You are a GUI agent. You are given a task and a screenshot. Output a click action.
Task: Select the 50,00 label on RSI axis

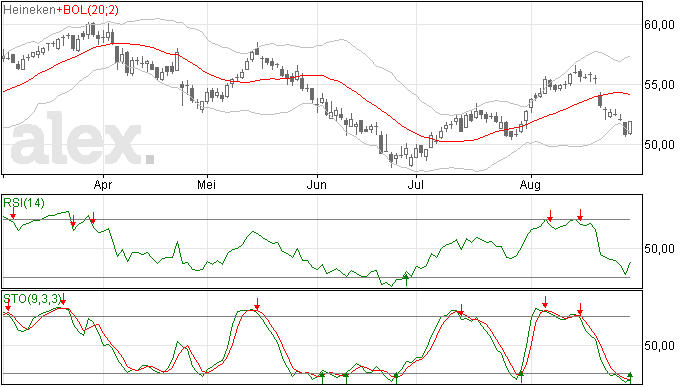[659, 249]
